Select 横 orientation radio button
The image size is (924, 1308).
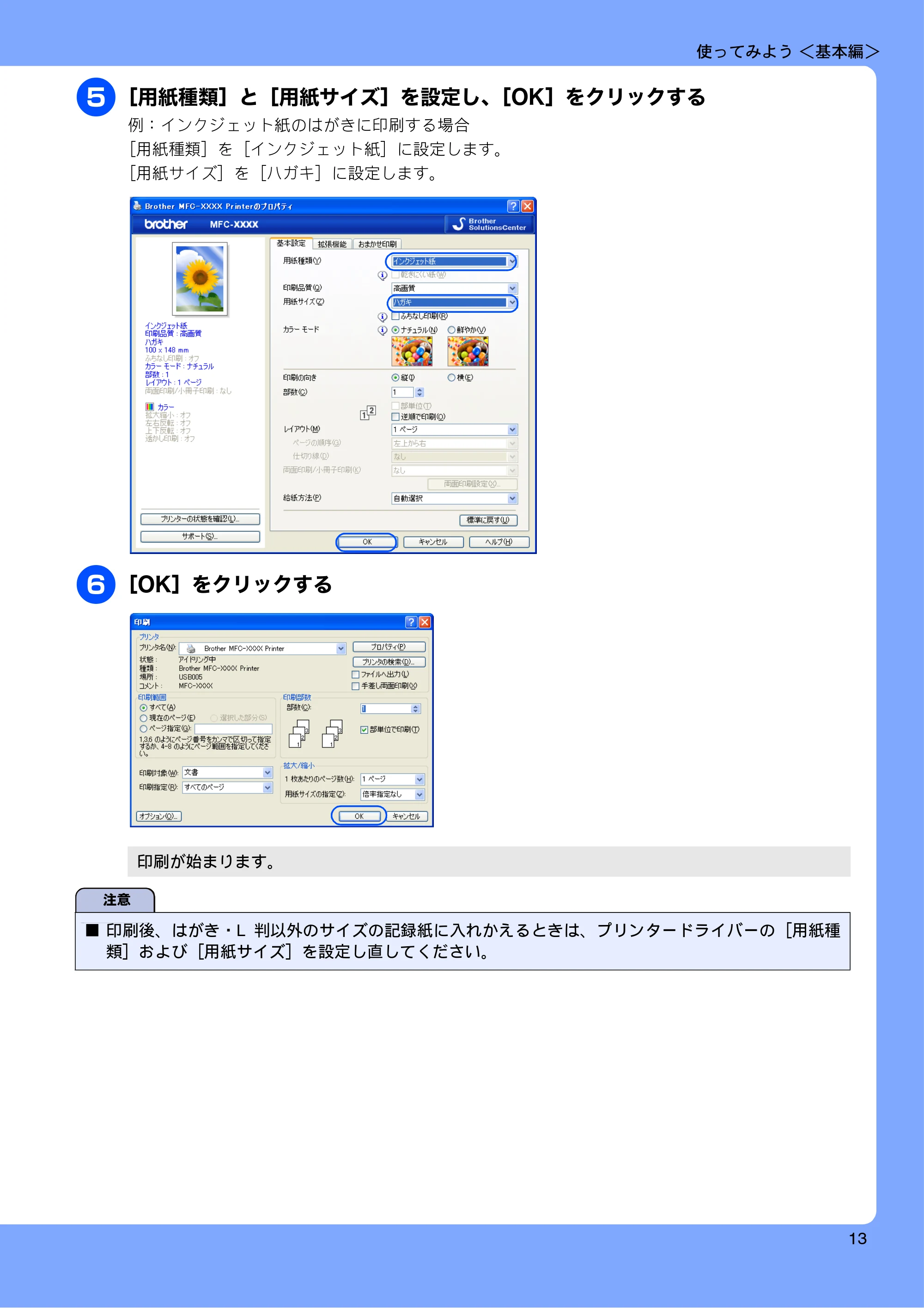click(x=452, y=377)
